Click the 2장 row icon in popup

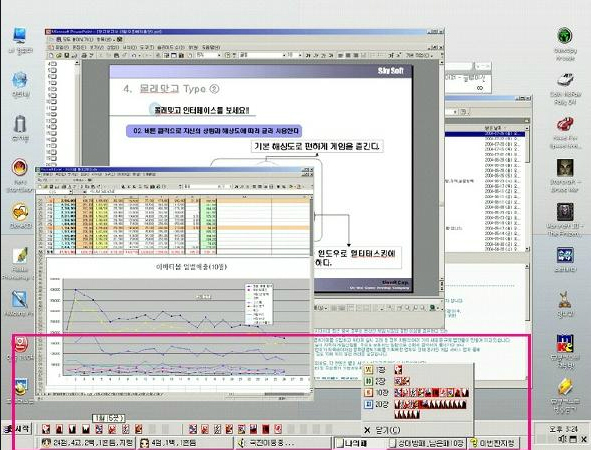[x=368, y=381]
